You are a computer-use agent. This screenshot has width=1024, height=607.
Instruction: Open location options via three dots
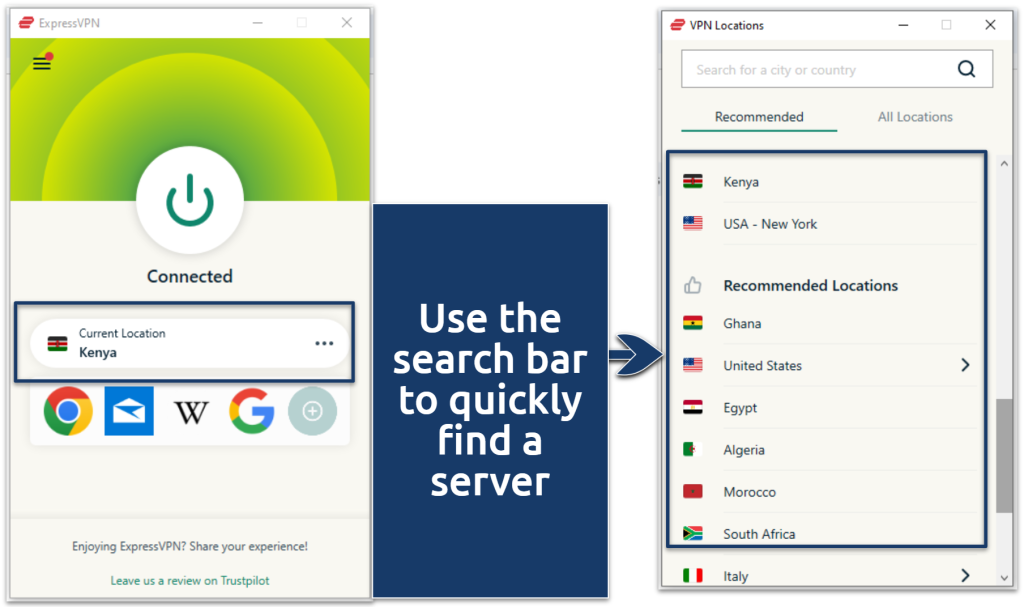click(324, 343)
